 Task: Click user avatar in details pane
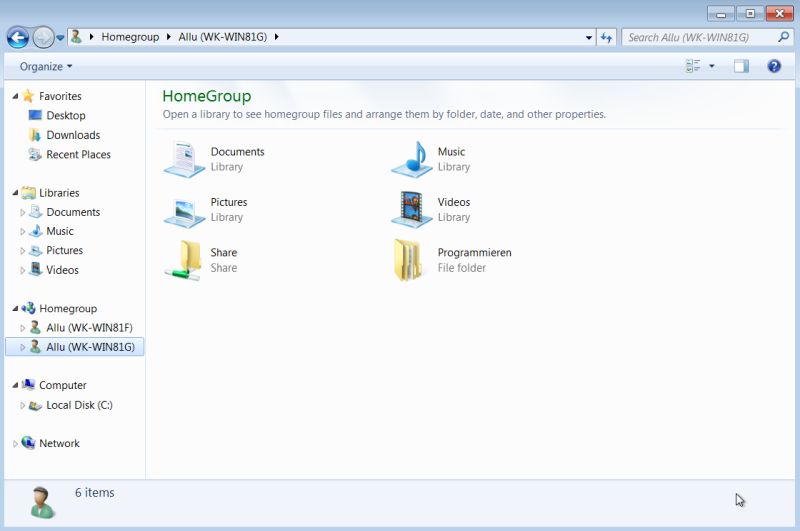(42, 503)
